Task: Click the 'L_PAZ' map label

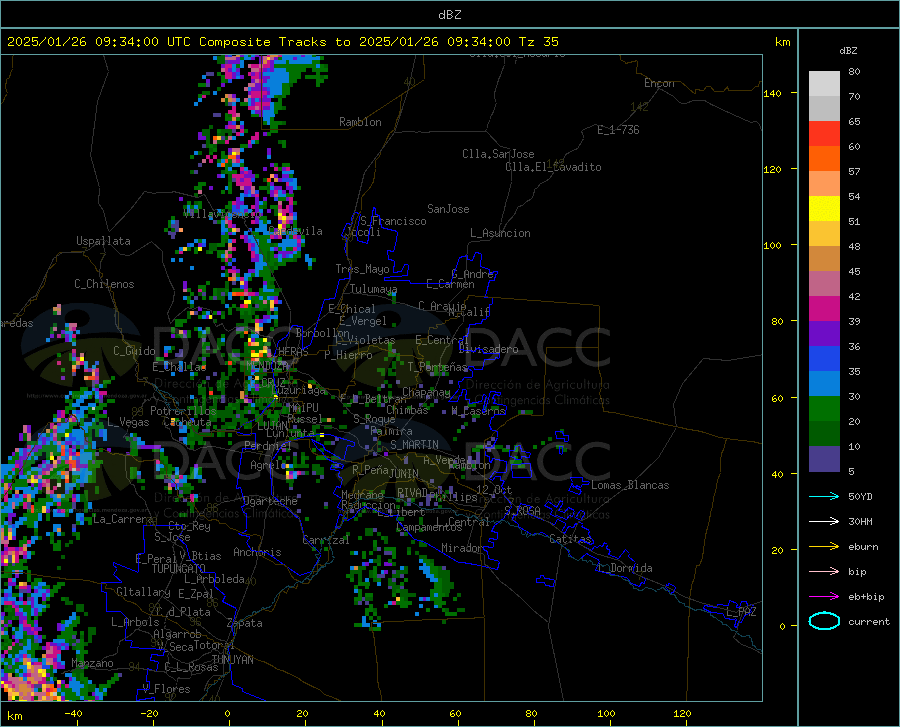Action: pyautogui.click(x=741, y=612)
